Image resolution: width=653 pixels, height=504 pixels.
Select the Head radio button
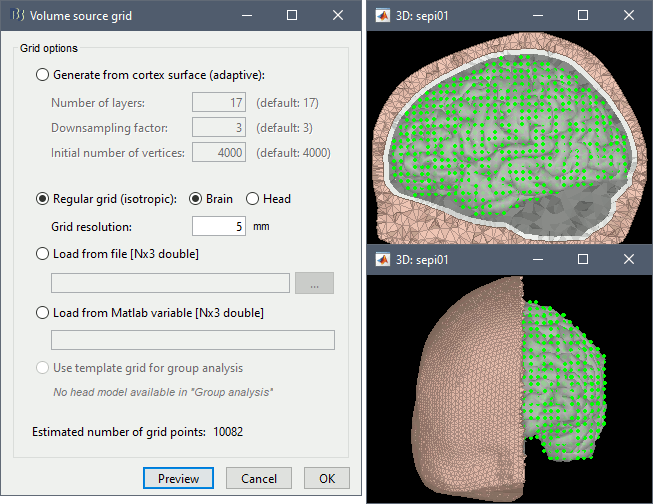tap(253, 199)
